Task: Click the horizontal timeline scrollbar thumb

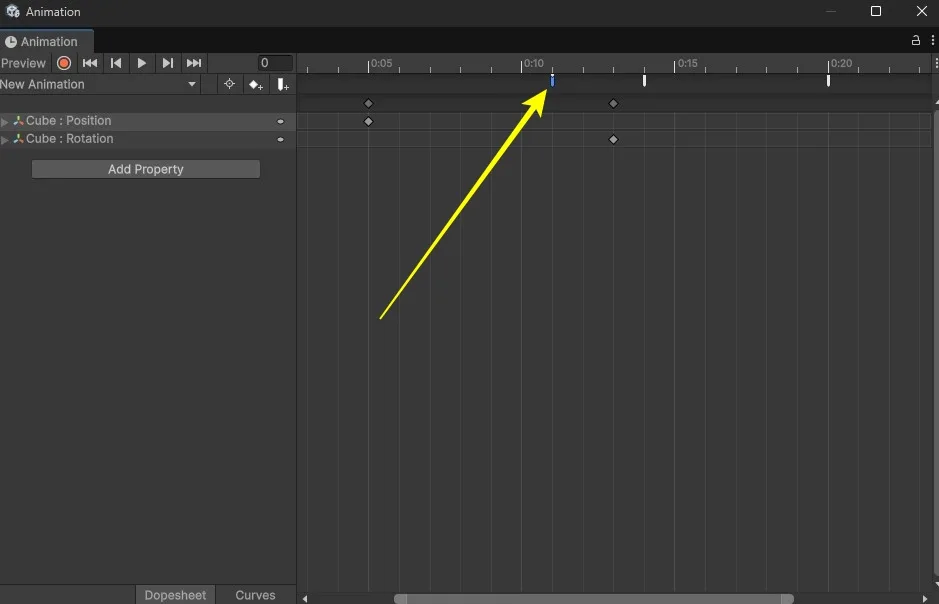Action: click(593, 599)
